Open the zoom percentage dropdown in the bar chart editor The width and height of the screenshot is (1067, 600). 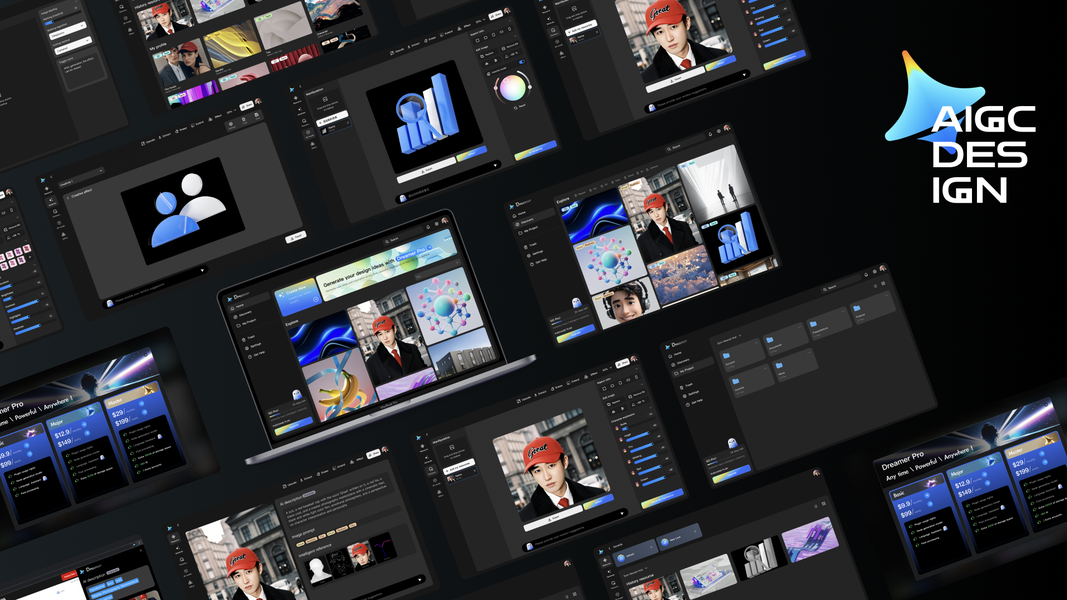pos(480,21)
